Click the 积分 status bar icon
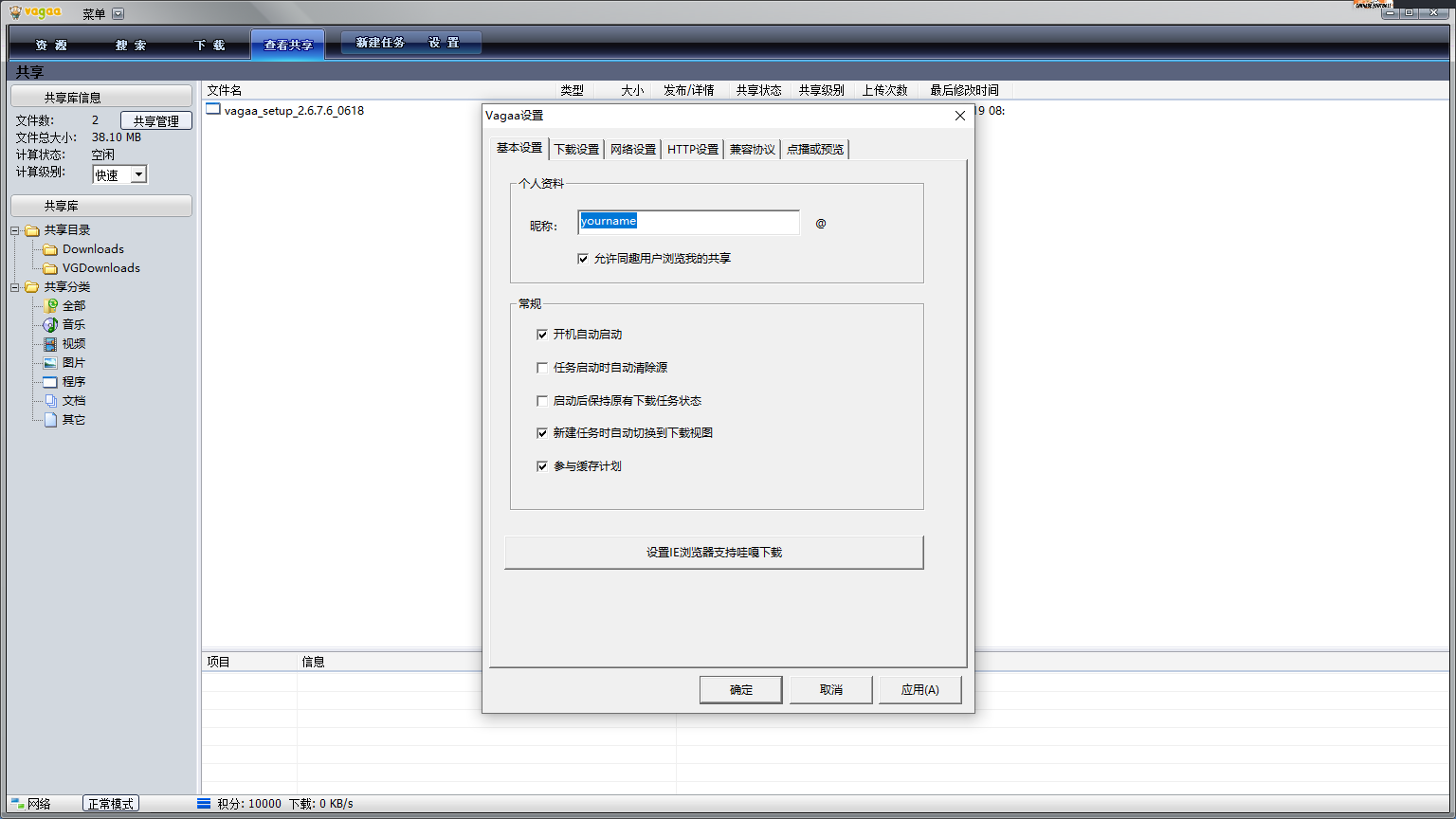Image resolution: width=1456 pixels, height=819 pixels. pyautogui.click(x=204, y=804)
